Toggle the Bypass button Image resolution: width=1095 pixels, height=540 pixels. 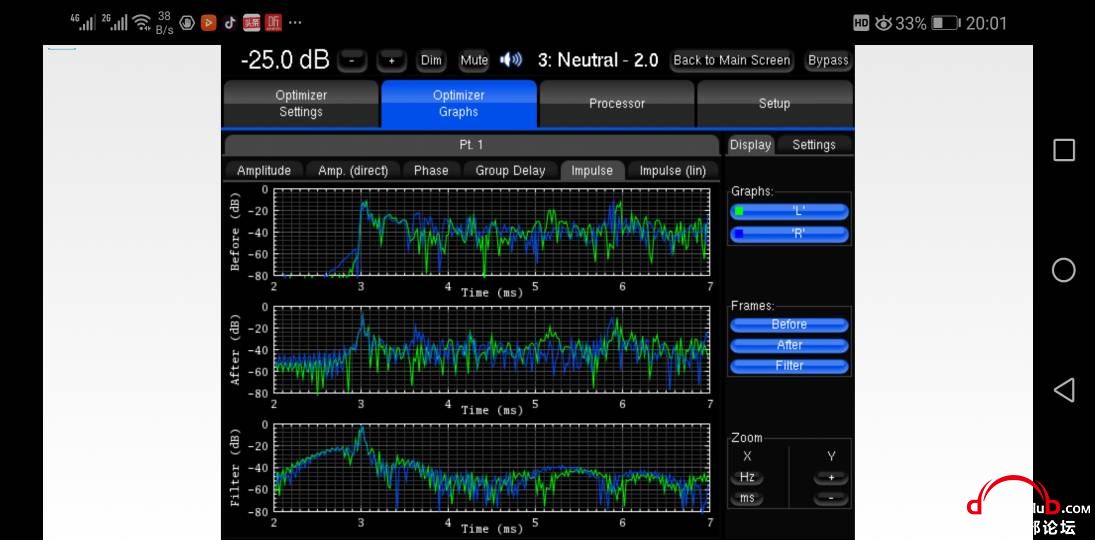[828, 60]
